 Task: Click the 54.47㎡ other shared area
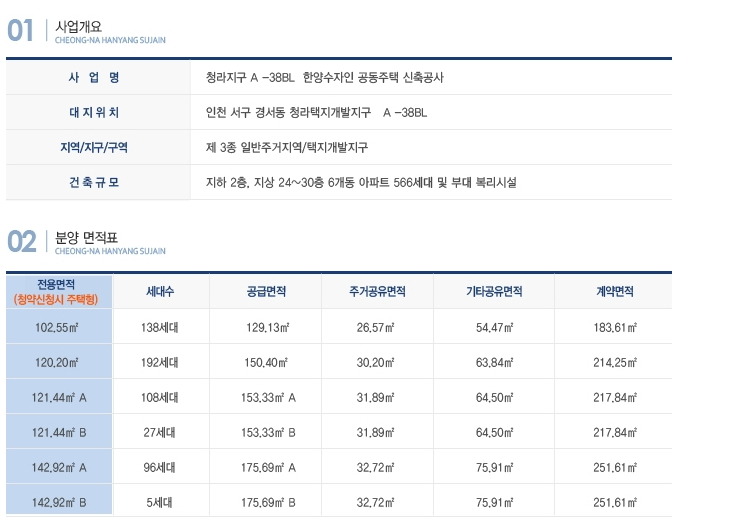pos(494,327)
